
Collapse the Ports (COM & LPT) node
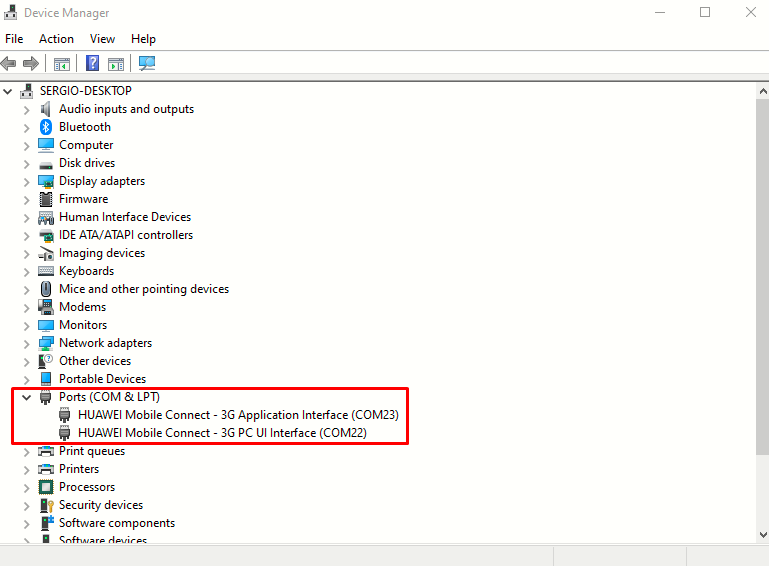click(26, 397)
